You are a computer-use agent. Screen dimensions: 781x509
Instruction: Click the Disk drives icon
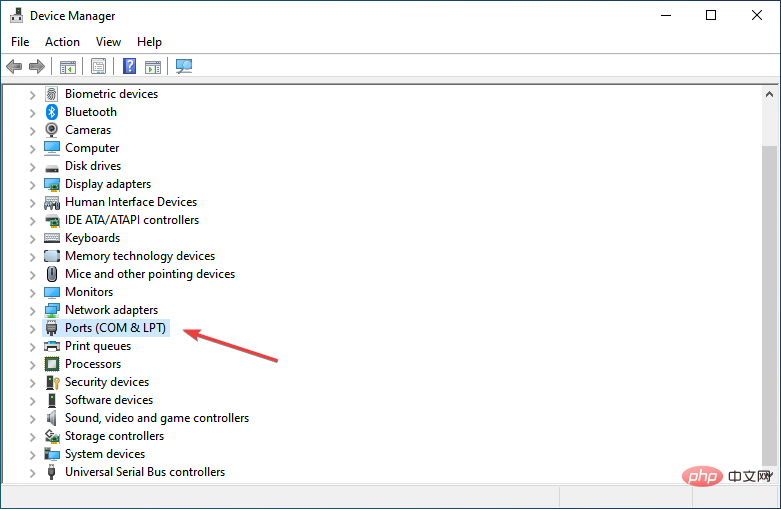[x=52, y=167]
